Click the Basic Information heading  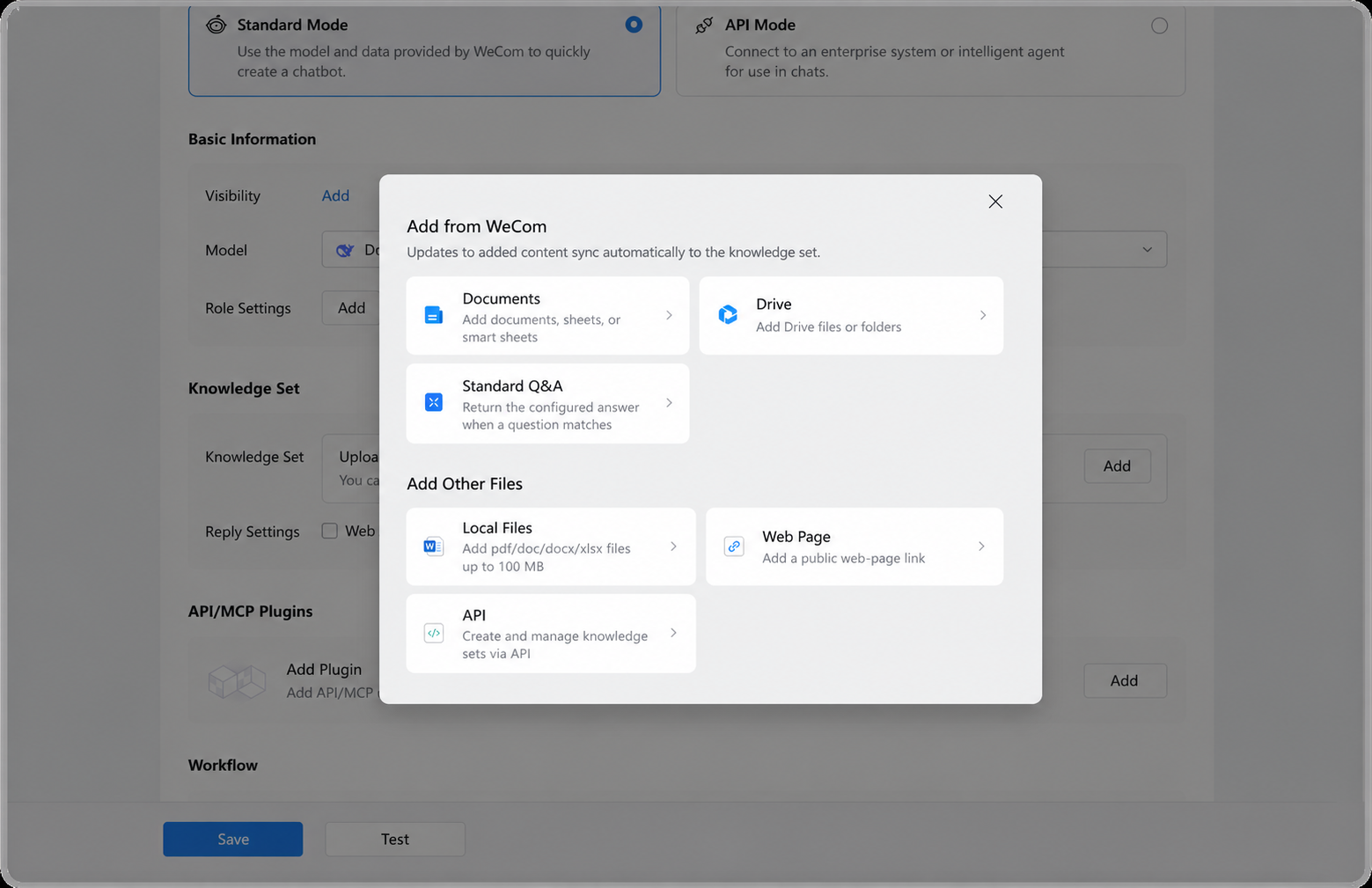point(252,139)
